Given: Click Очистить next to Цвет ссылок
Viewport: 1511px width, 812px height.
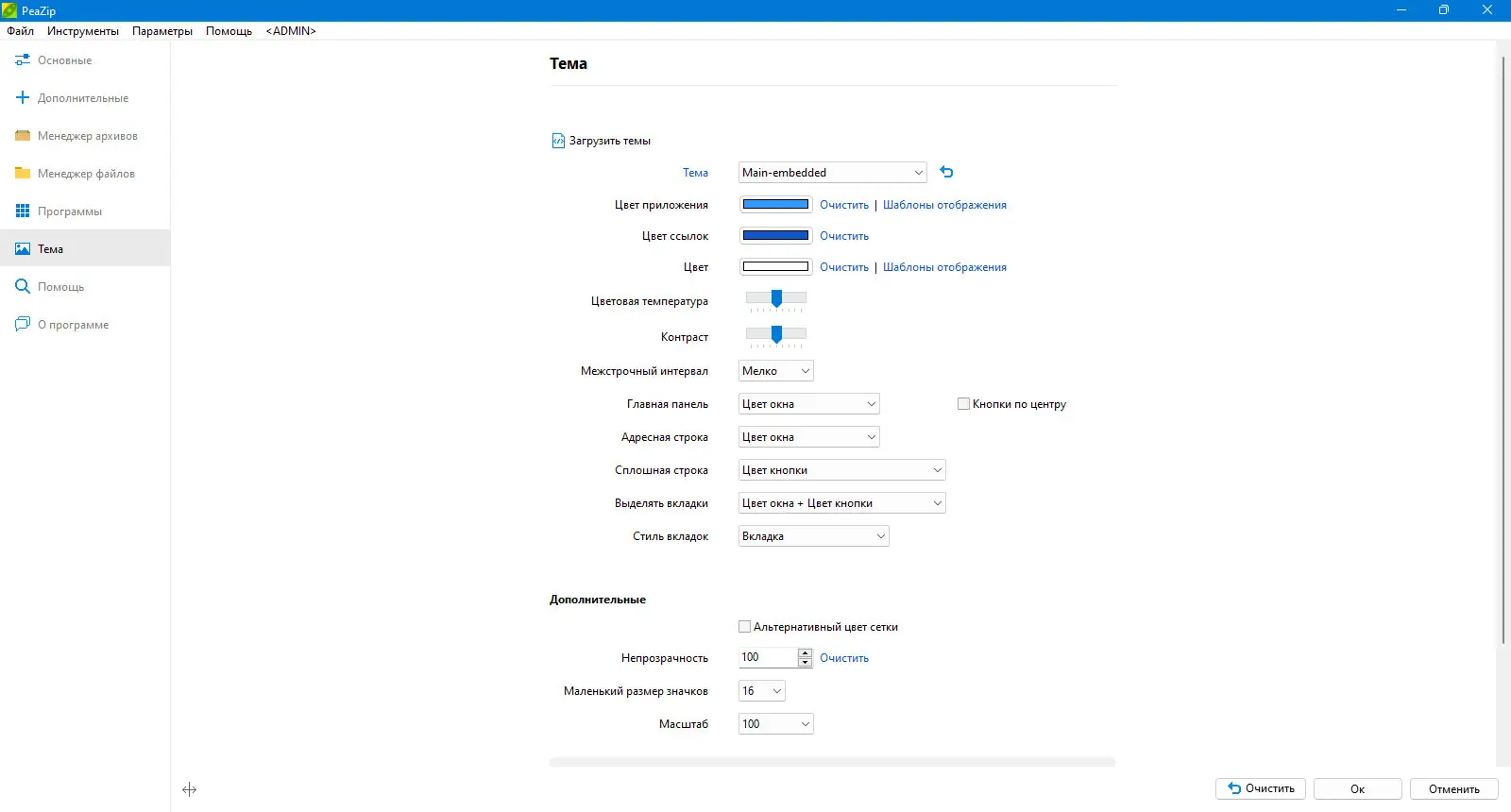Looking at the screenshot, I should 843,235.
